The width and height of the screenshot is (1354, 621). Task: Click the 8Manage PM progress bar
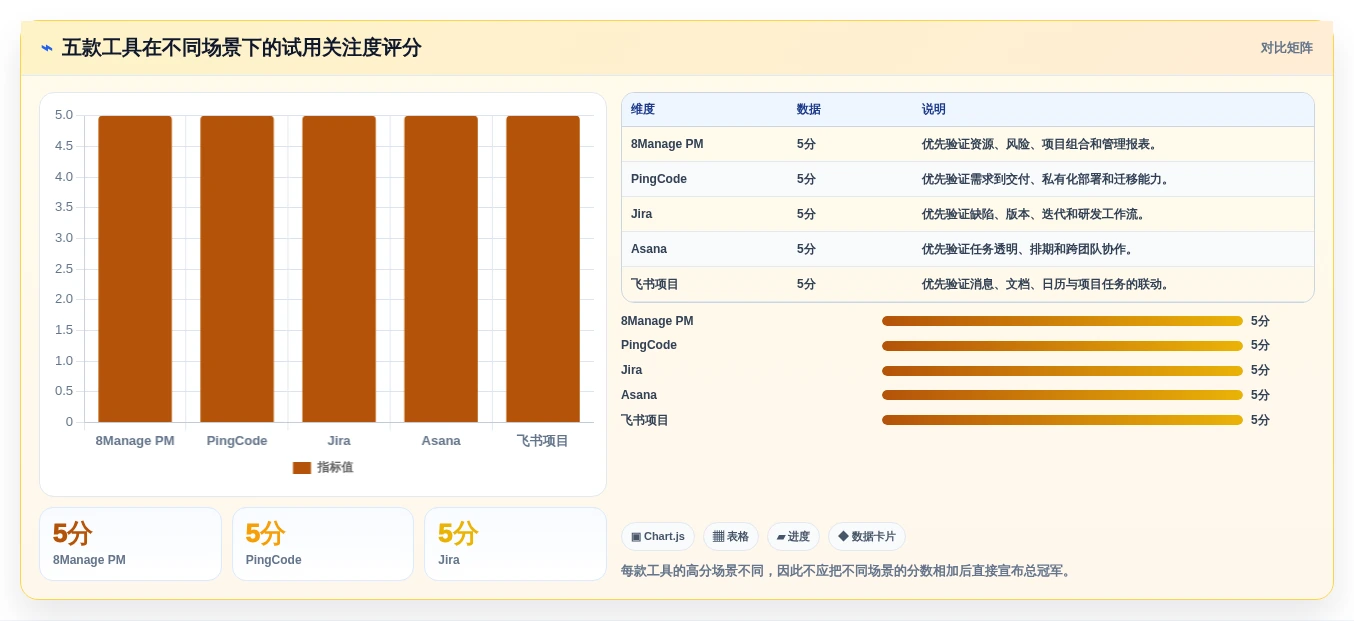click(1062, 321)
